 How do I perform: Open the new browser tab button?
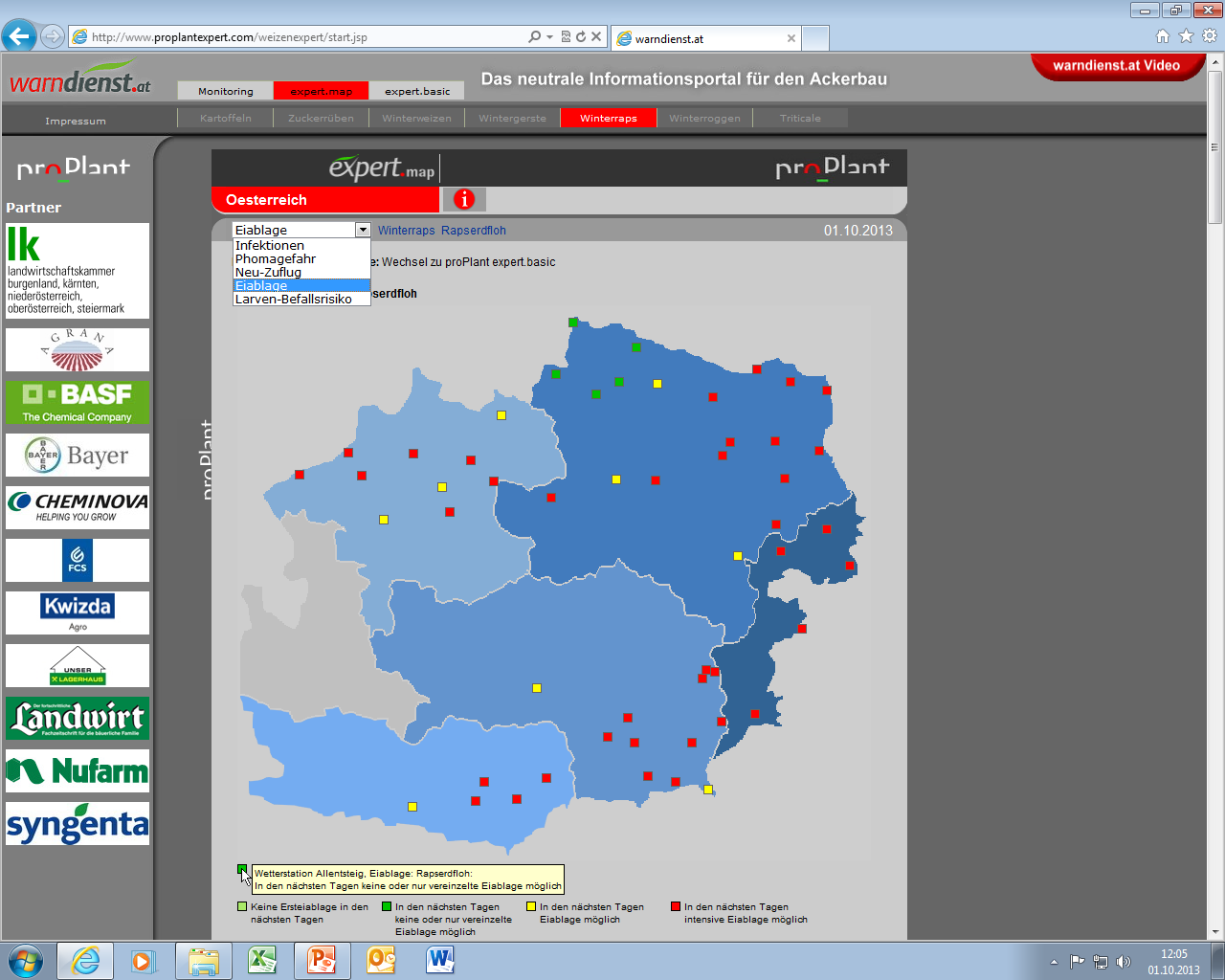[x=815, y=38]
